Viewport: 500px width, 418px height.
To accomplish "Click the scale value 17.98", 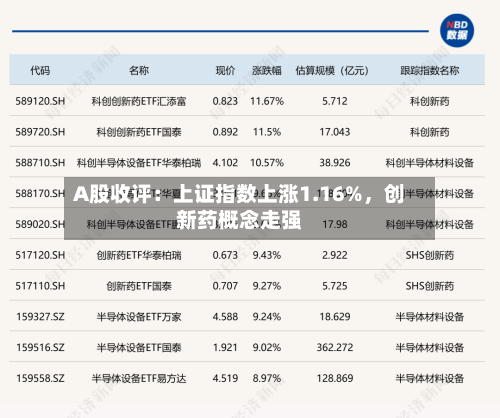I will pos(335,224).
